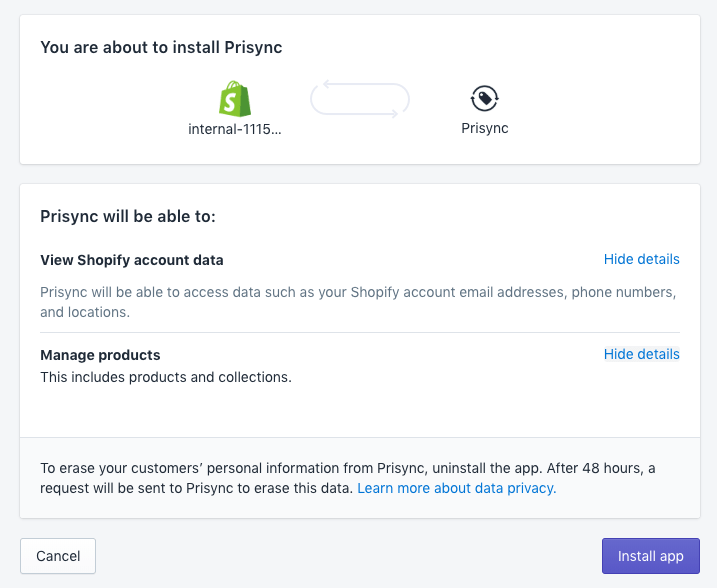Viewport: 717px width, 588px height.
Task: Click the divider line between the two permissions
Action: (360, 332)
